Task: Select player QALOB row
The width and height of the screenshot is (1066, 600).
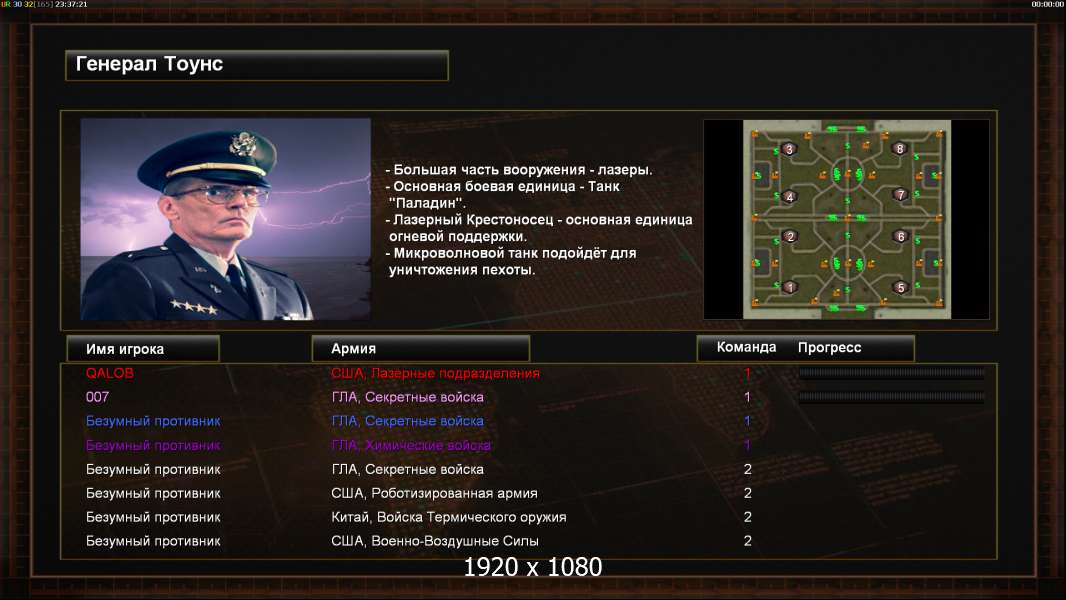Action: tap(529, 373)
